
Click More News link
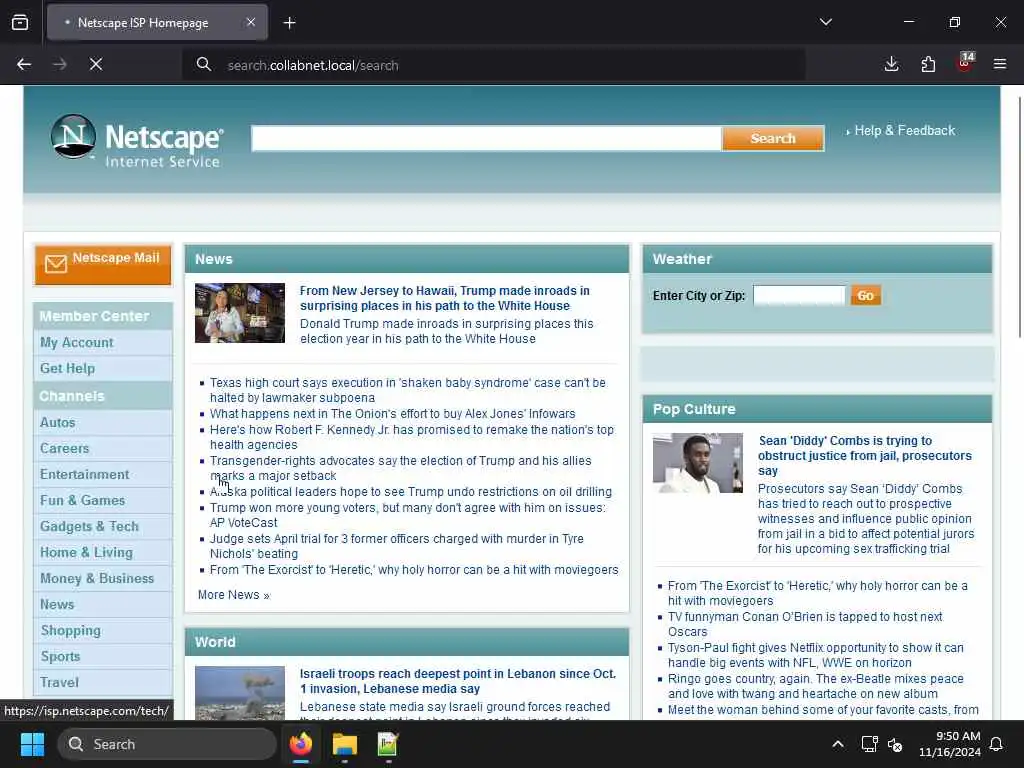(x=233, y=595)
